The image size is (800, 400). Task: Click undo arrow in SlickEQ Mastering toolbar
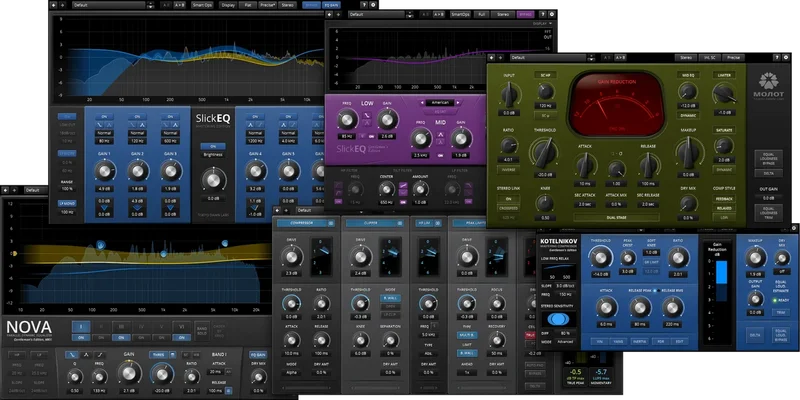[55, 5]
